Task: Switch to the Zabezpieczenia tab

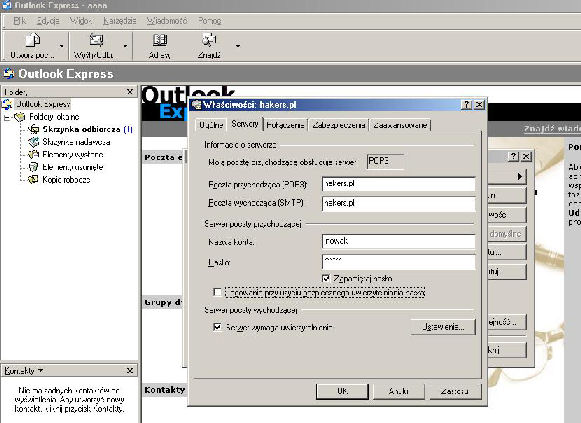Action: tap(339, 125)
